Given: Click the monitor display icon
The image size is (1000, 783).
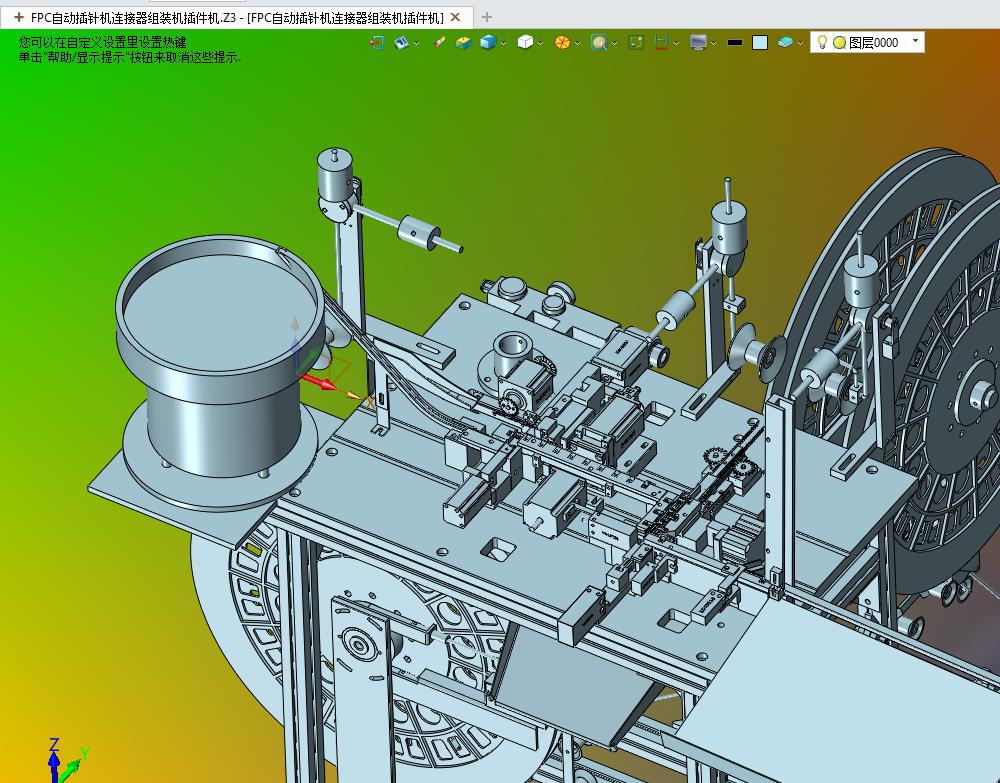Looking at the screenshot, I should (x=698, y=43).
